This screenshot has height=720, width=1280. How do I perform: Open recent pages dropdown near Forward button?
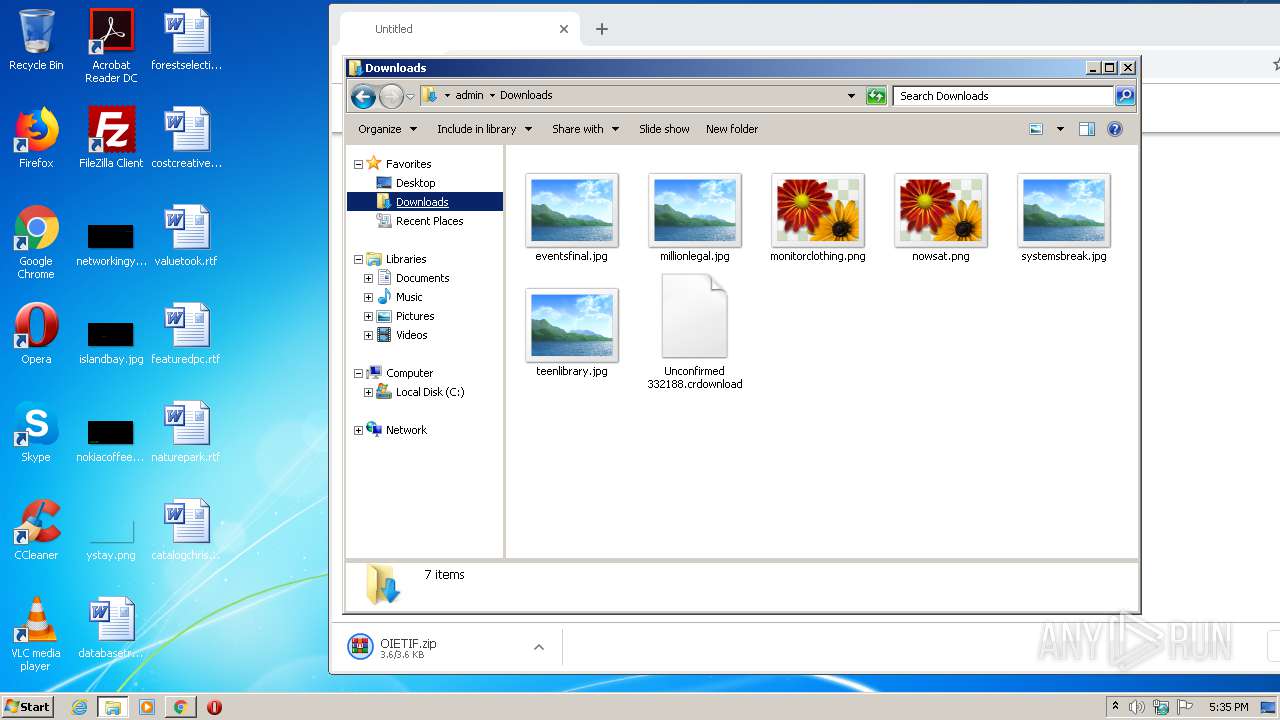410,97
